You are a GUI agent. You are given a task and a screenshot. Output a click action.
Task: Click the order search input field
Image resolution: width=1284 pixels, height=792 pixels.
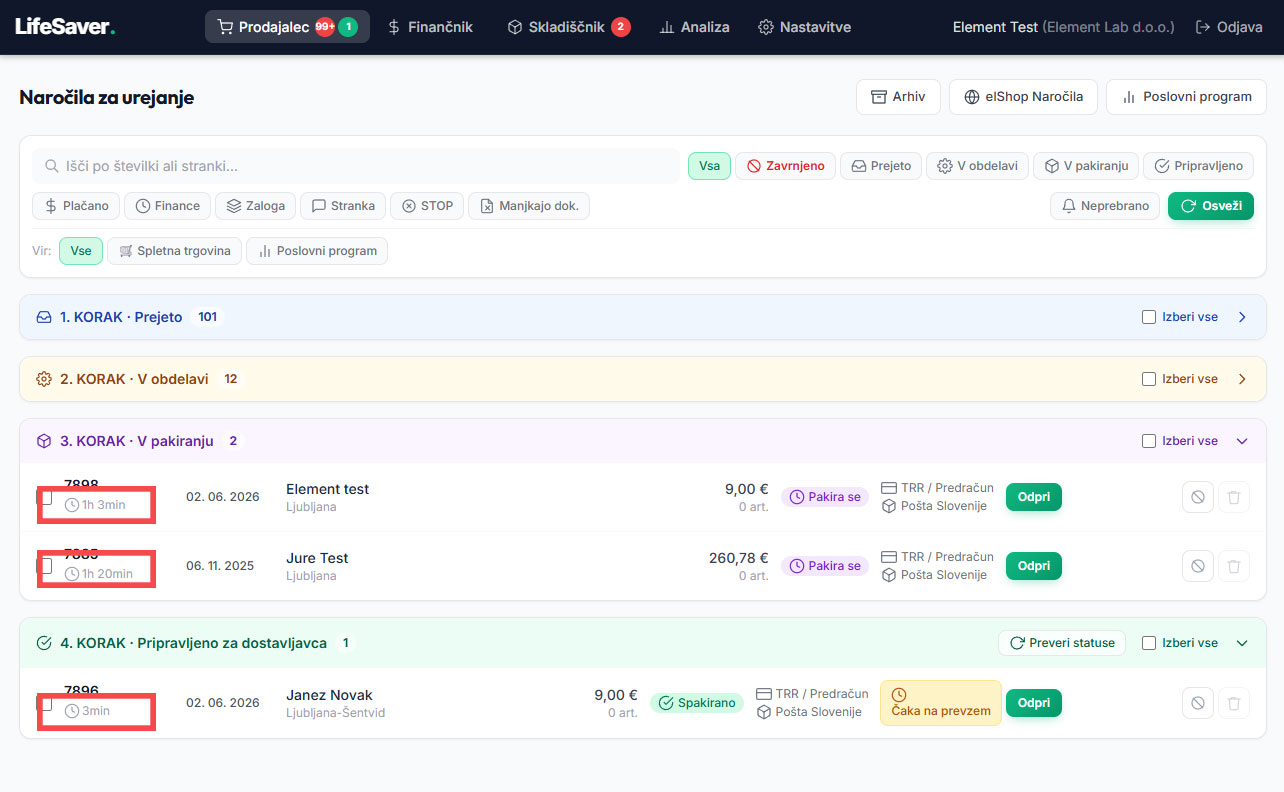(x=356, y=166)
